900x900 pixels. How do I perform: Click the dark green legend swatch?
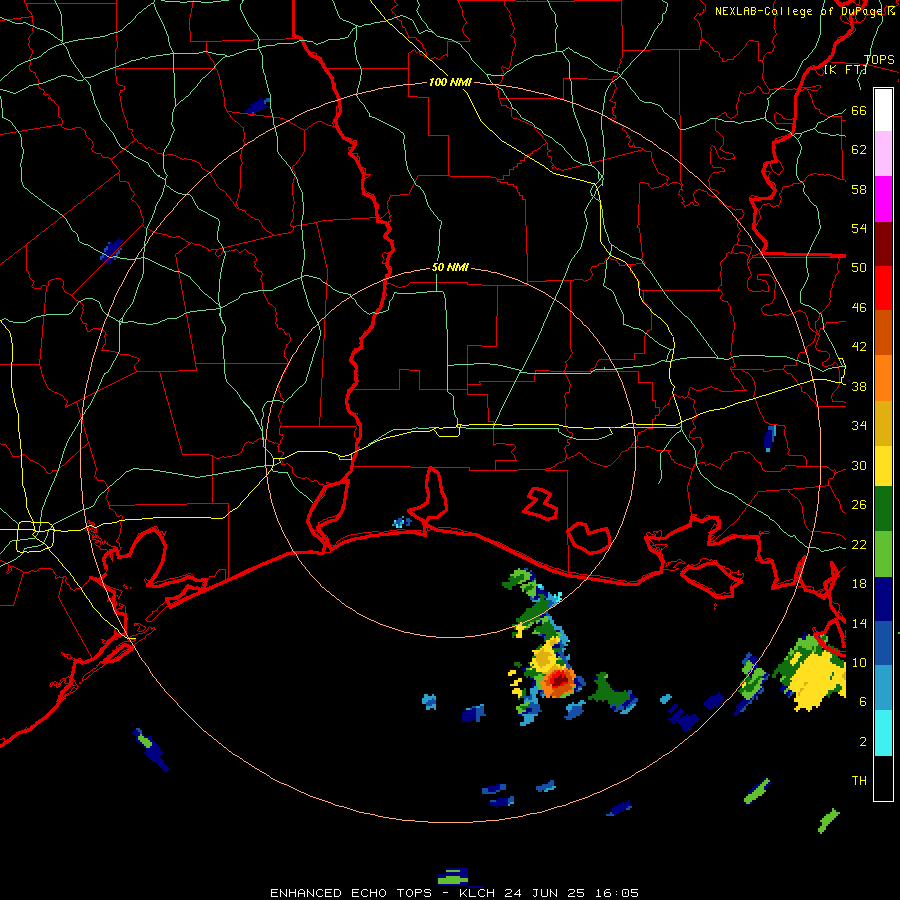coord(883,509)
